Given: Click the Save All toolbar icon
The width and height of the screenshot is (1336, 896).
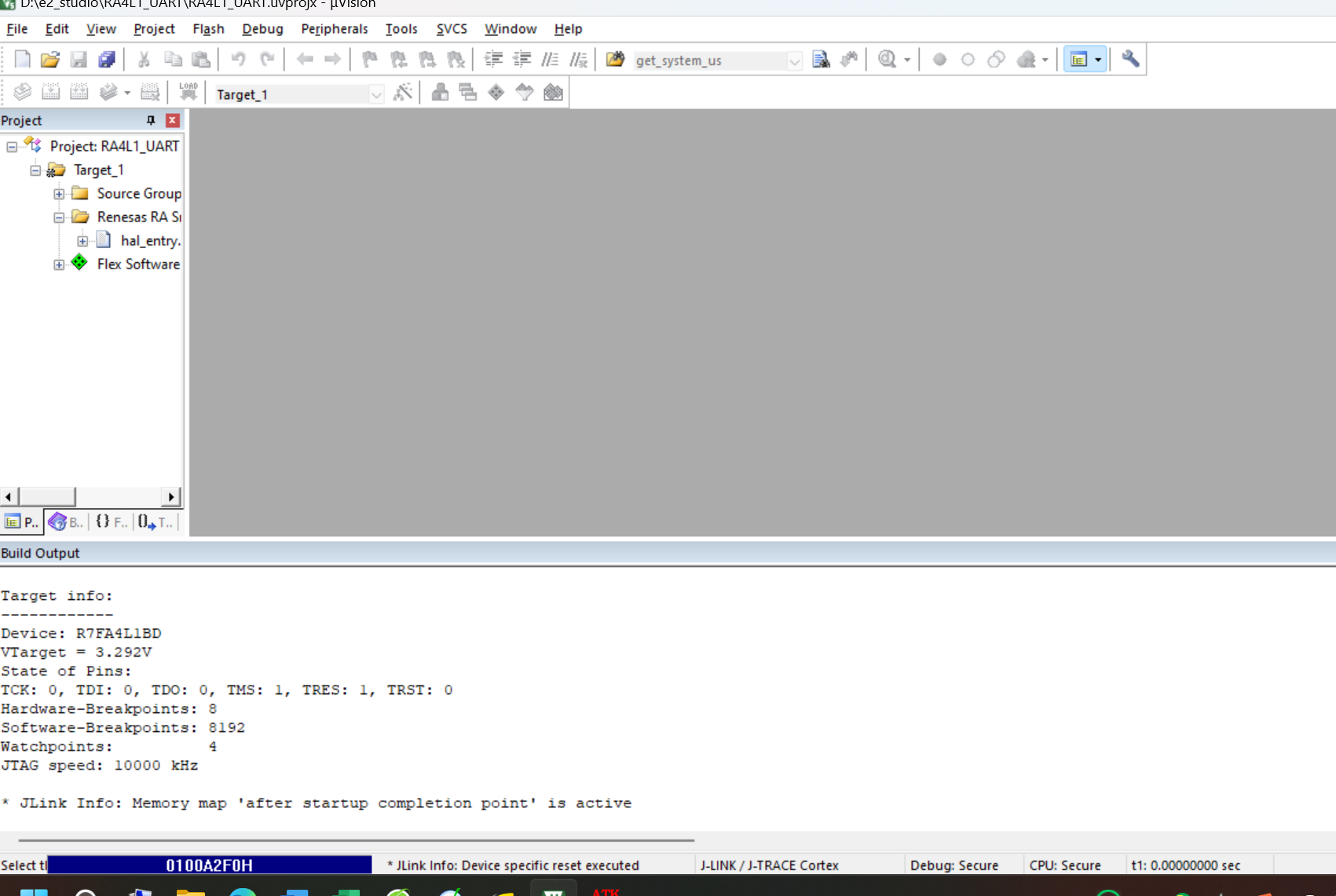Looking at the screenshot, I should click(x=107, y=60).
